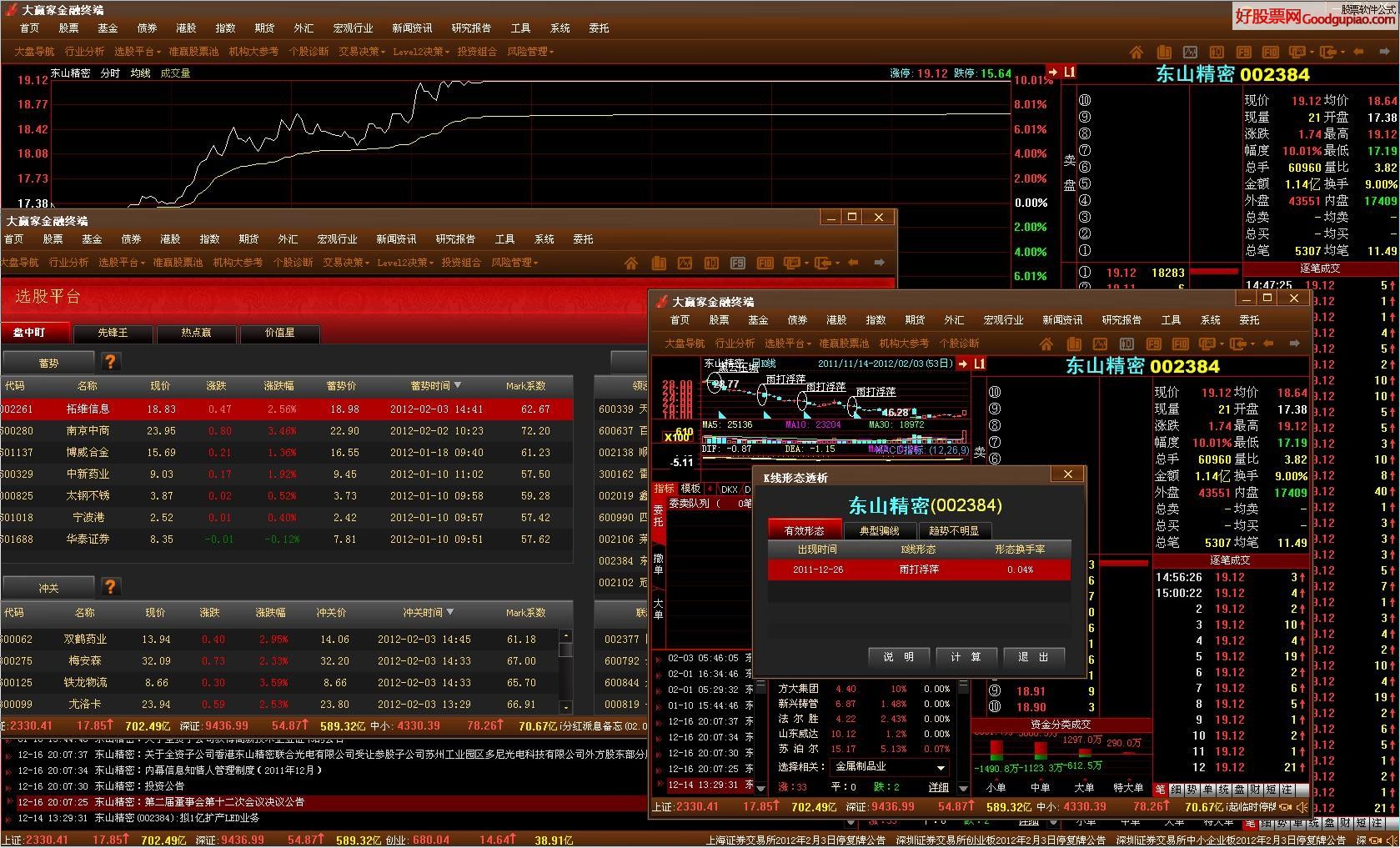
Task: Click F10 icon in 选股平台 window toolbar
Action: pyautogui.click(x=765, y=263)
